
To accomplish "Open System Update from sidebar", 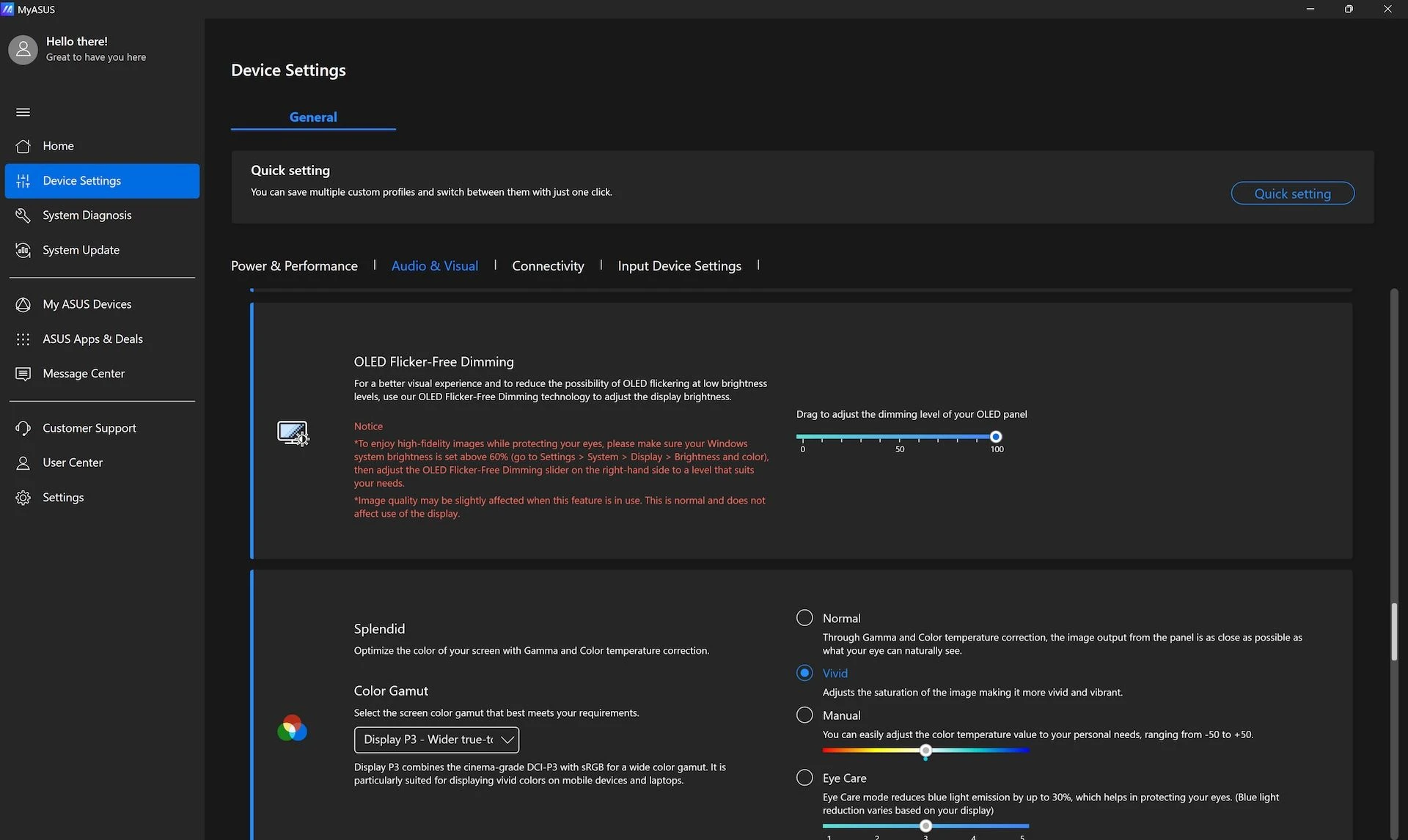I will [x=102, y=250].
